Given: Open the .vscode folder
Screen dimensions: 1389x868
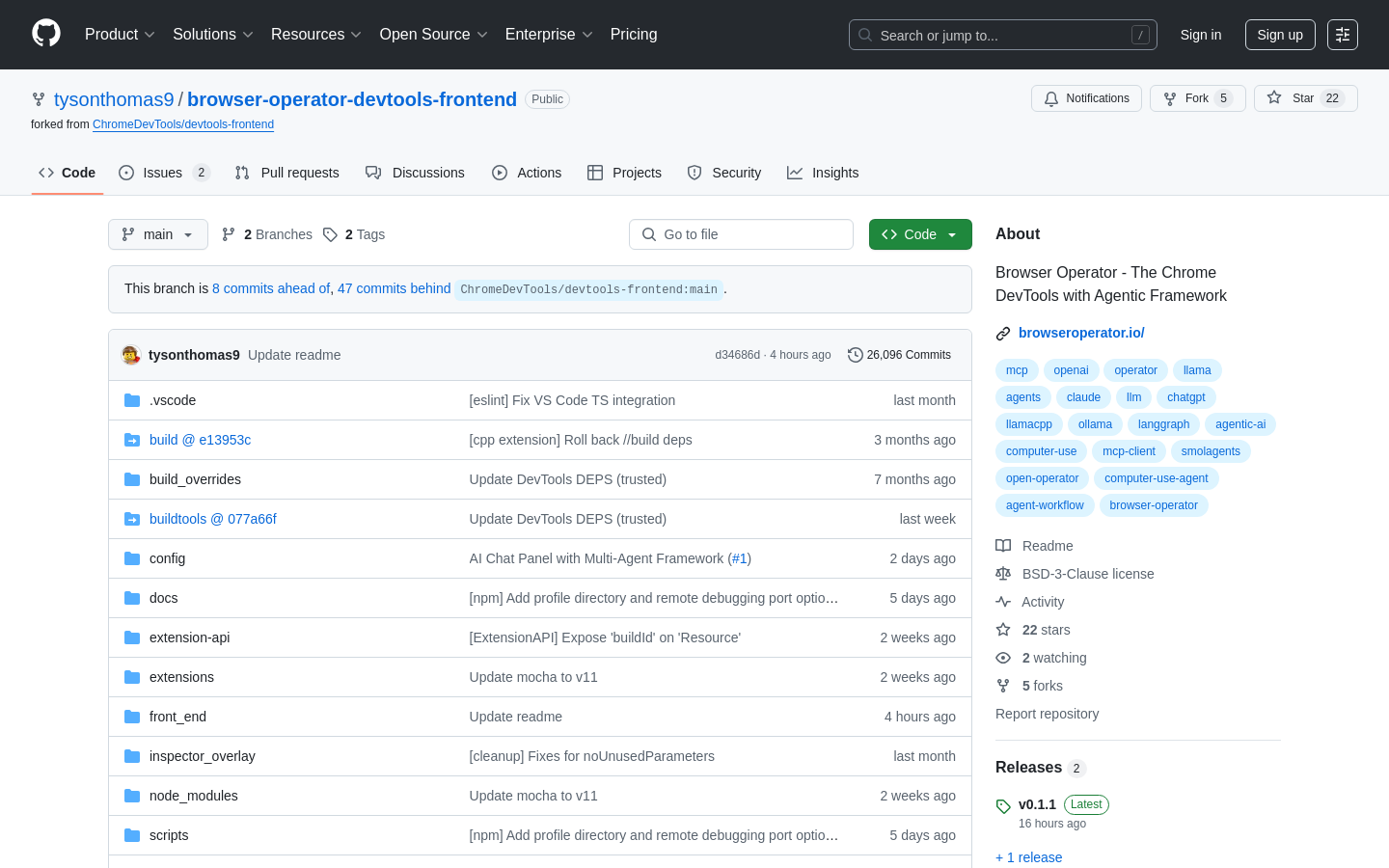Looking at the screenshot, I should point(173,400).
